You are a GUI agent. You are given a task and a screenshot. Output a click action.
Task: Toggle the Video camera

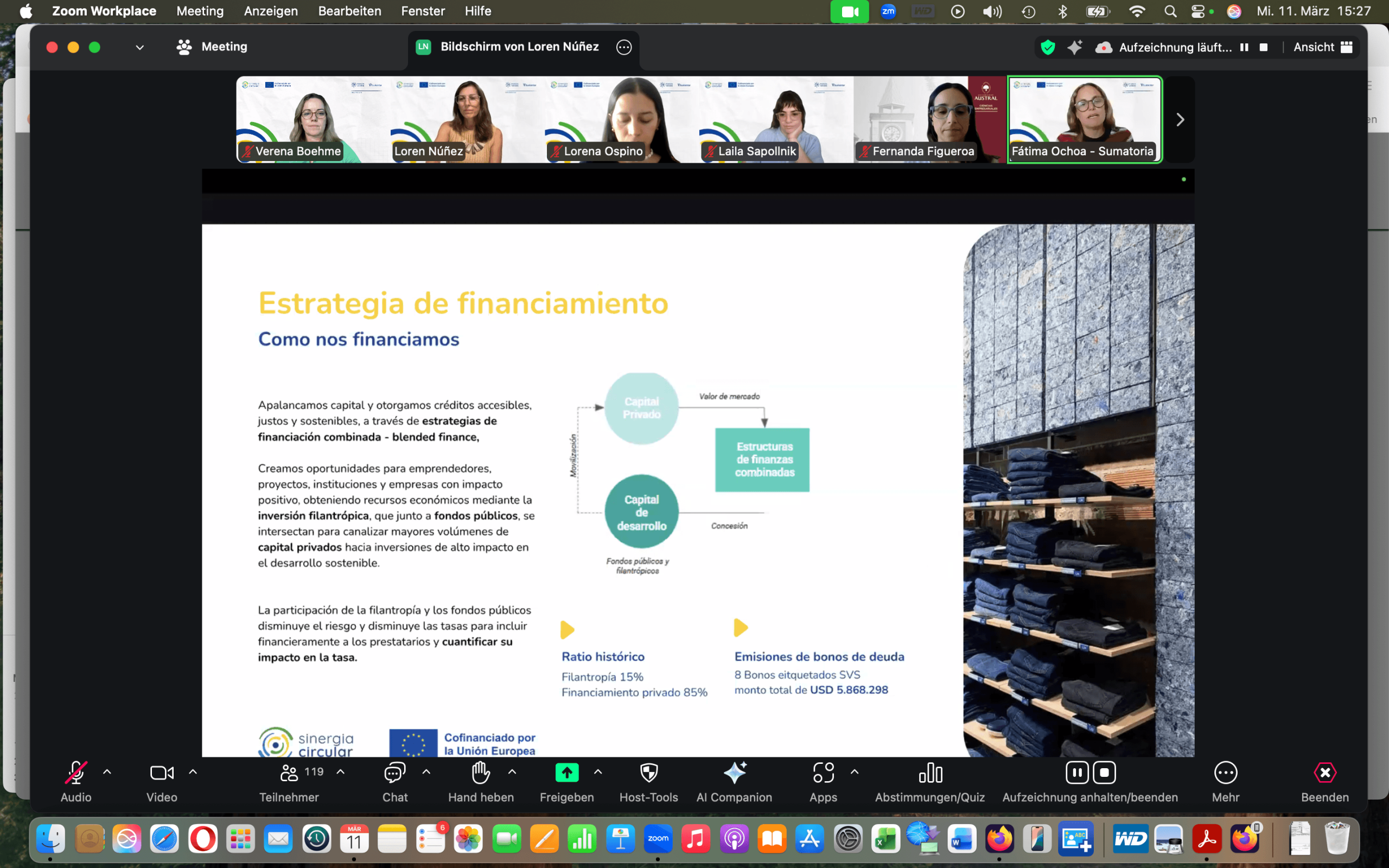[162, 773]
